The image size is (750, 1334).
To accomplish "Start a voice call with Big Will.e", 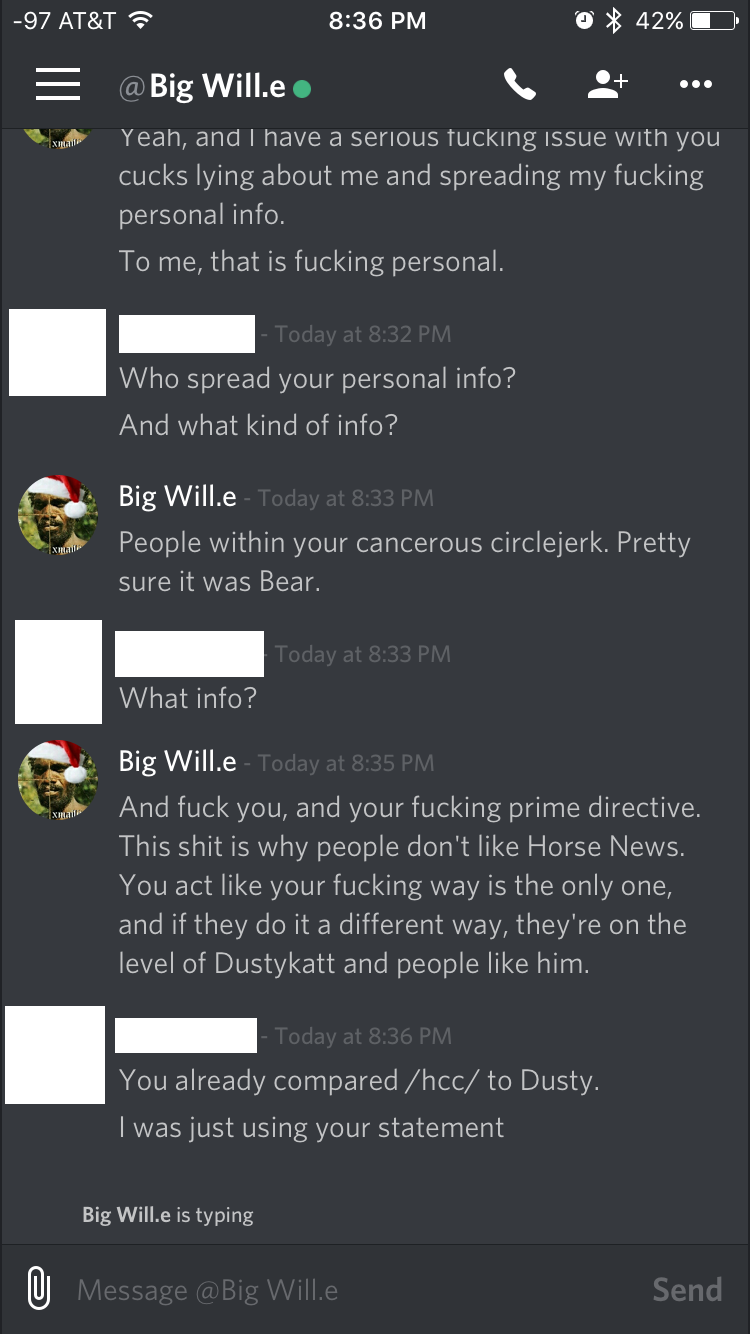I will (520, 86).
